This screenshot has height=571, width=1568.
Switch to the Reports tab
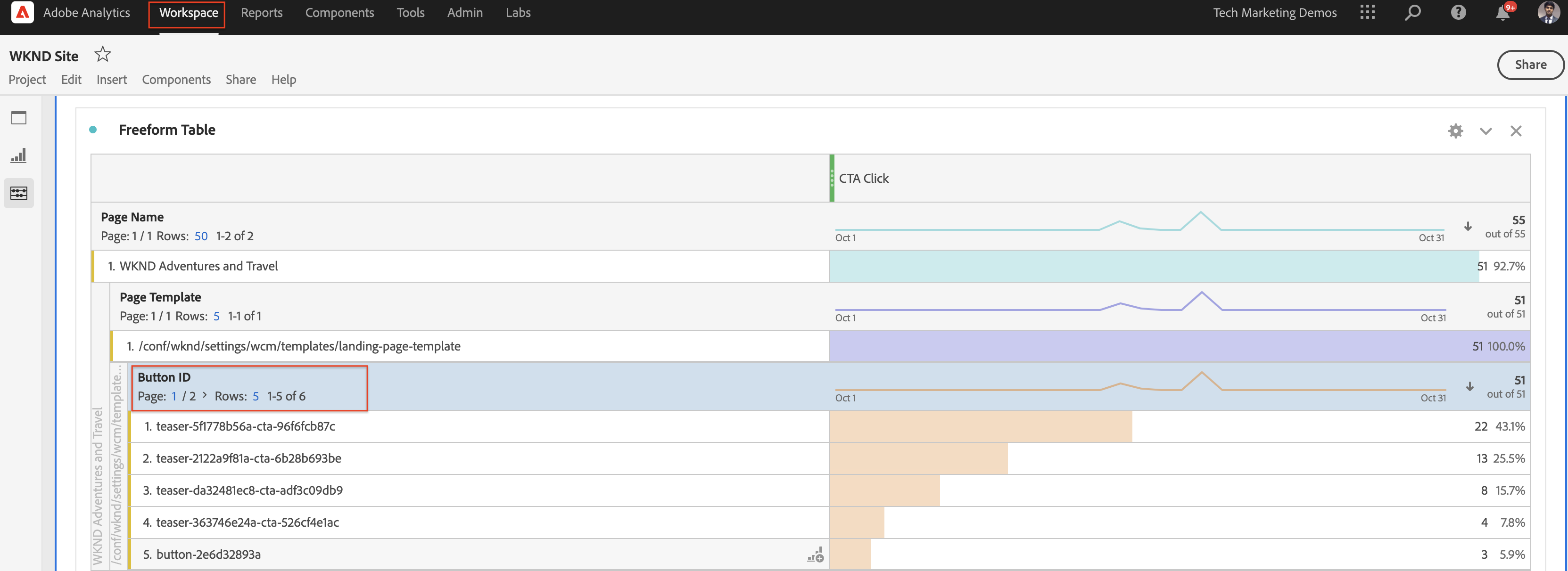(x=261, y=13)
